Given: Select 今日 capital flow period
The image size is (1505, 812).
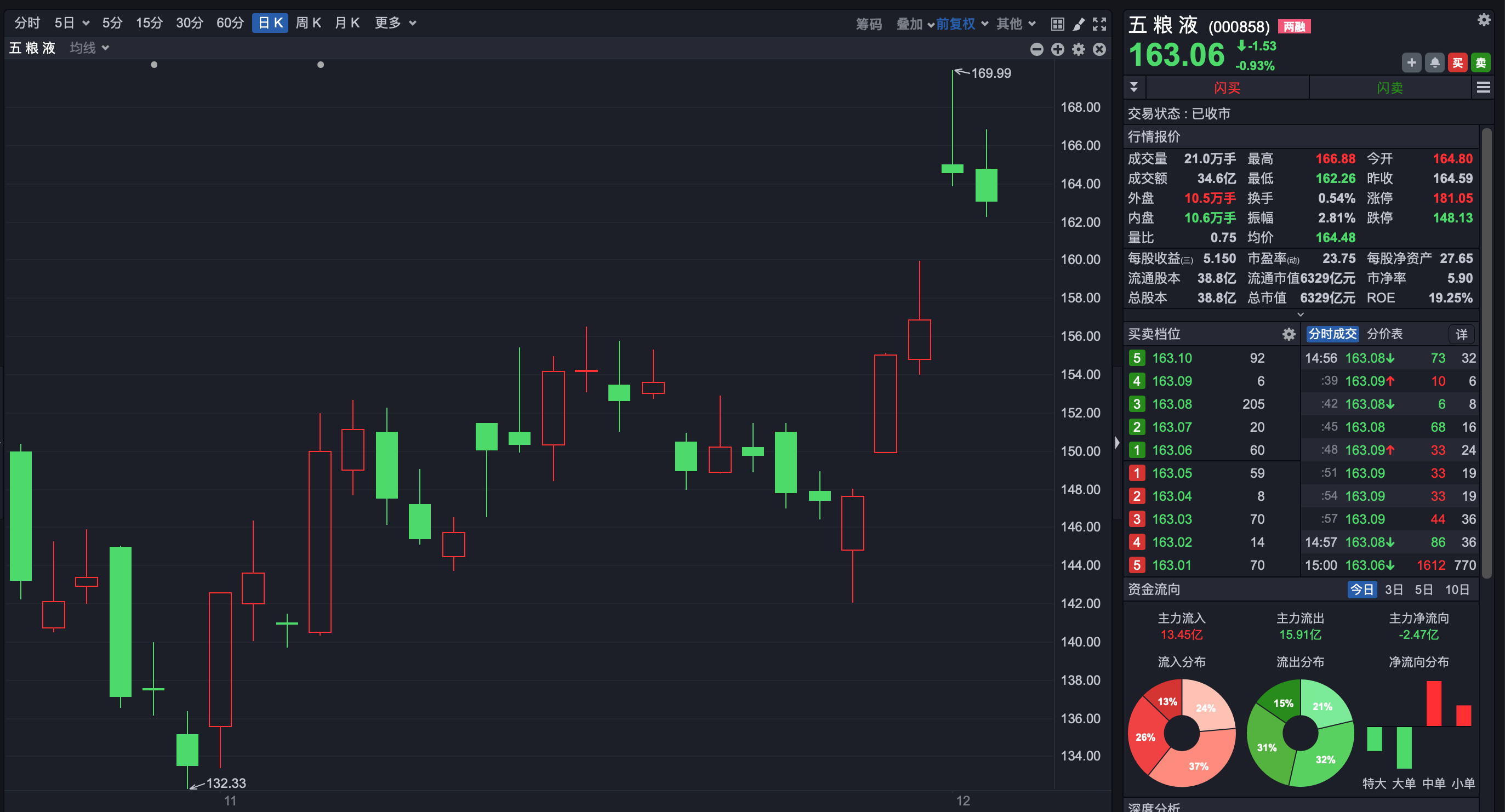Looking at the screenshot, I should click(1361, 590).
